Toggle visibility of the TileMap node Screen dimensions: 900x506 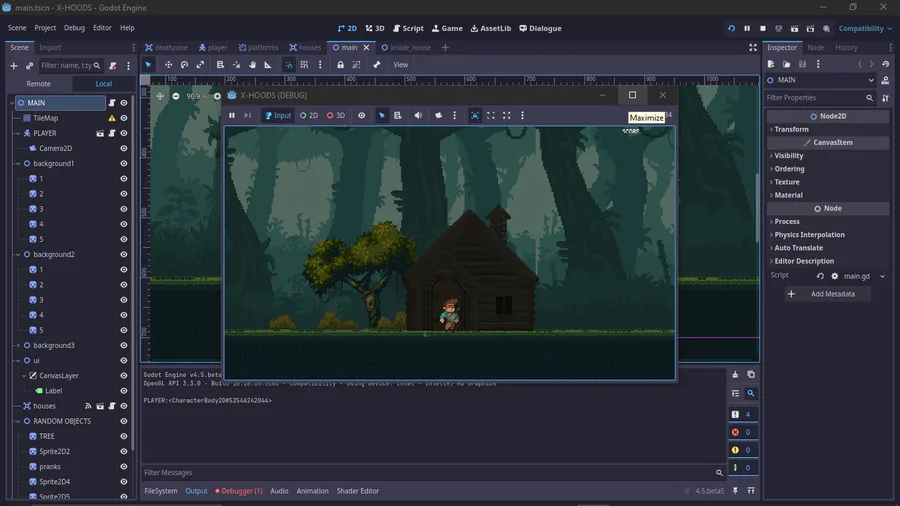tap(123, 118)
